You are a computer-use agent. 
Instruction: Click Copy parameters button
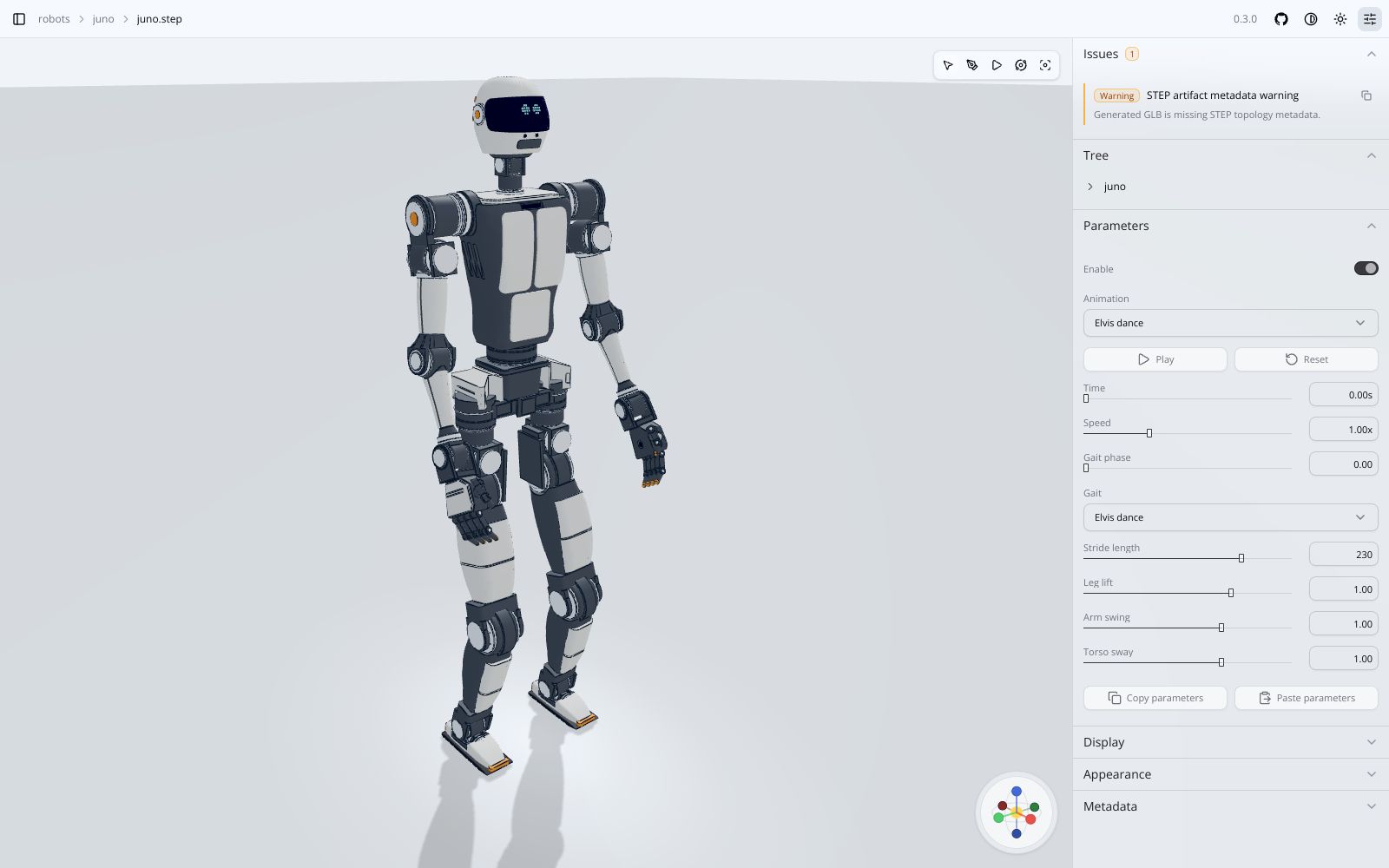coord(1155,698)
